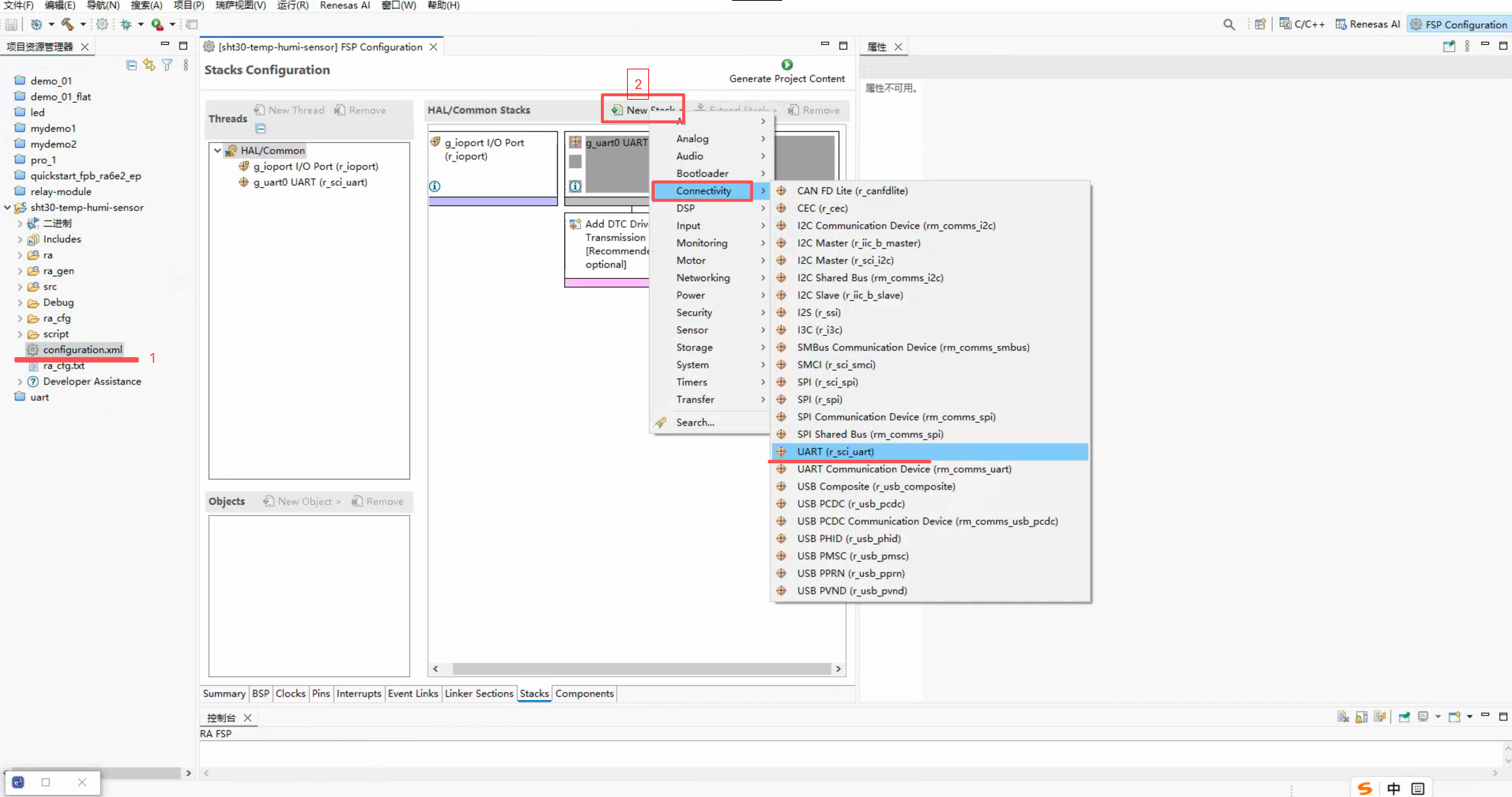Click the collapse-all icon in project explorer
Image resolution: width=1512 pixels, height=797 pixels.
pos(132,65)
